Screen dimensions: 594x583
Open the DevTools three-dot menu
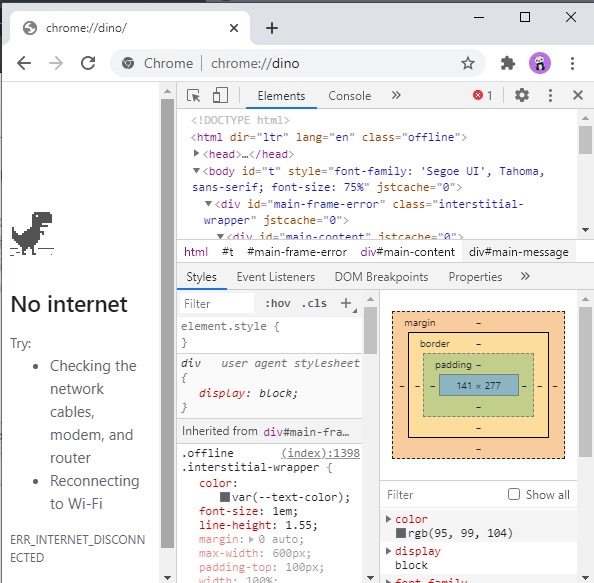point(550,95)
